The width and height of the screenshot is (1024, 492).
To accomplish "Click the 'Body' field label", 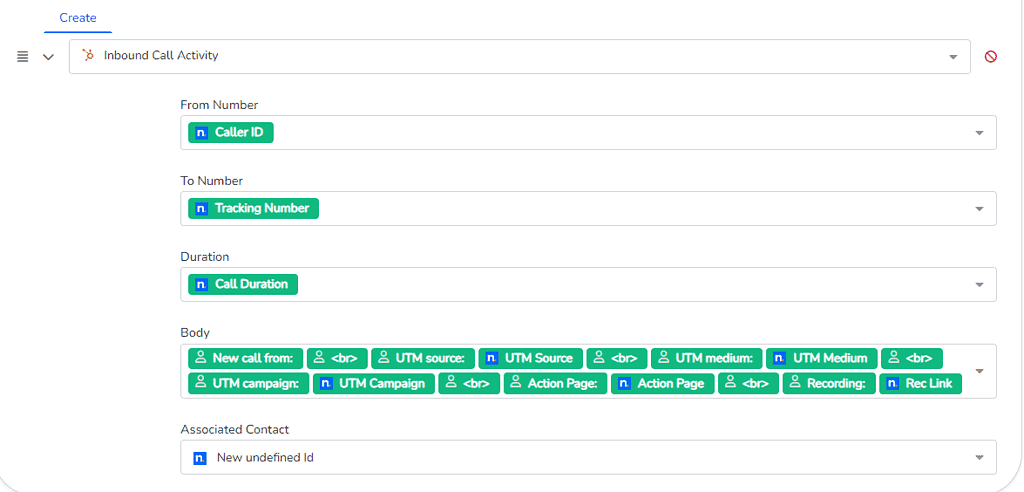I will point(195,333).
